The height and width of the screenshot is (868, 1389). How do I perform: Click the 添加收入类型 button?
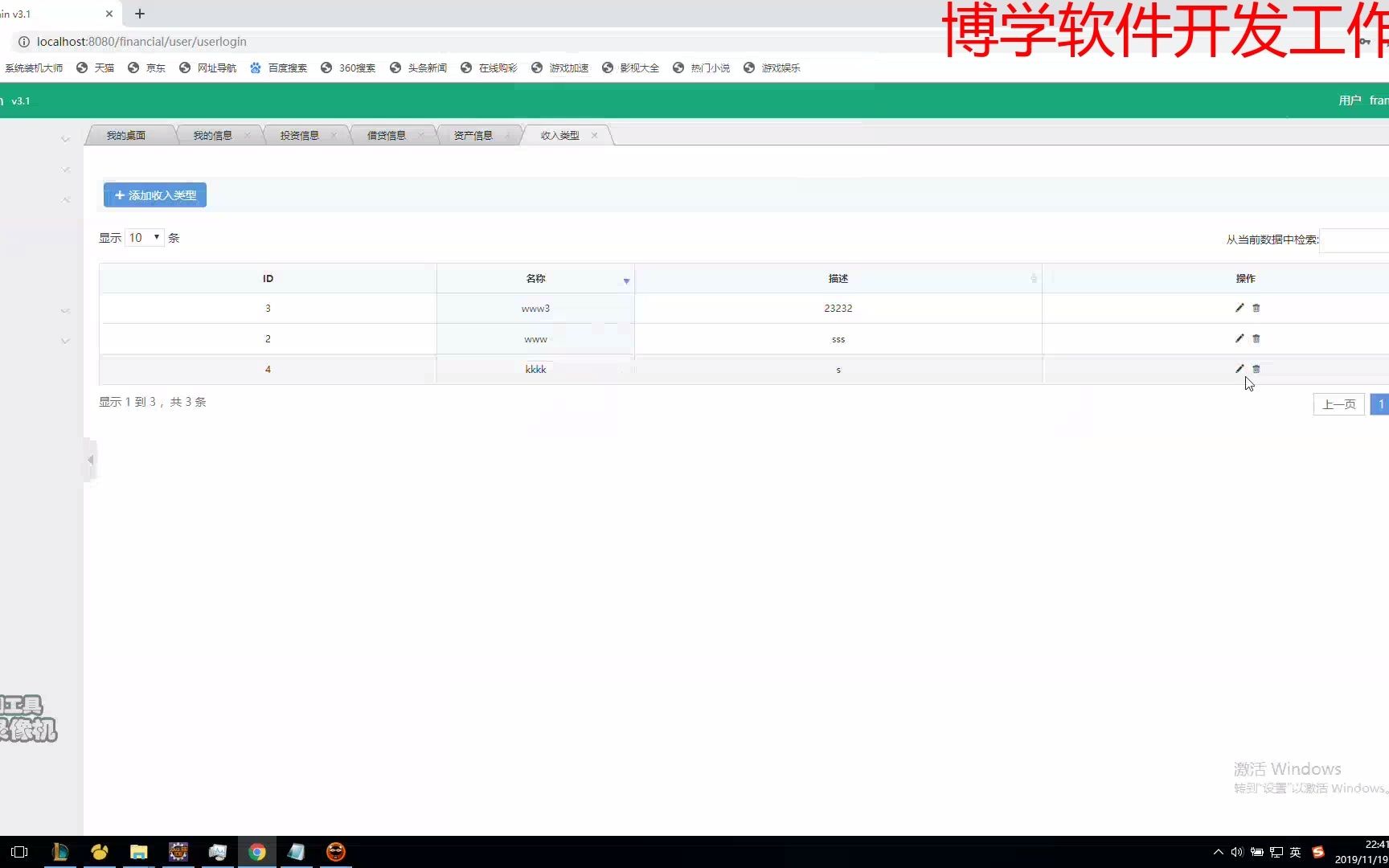coord(155,194)
